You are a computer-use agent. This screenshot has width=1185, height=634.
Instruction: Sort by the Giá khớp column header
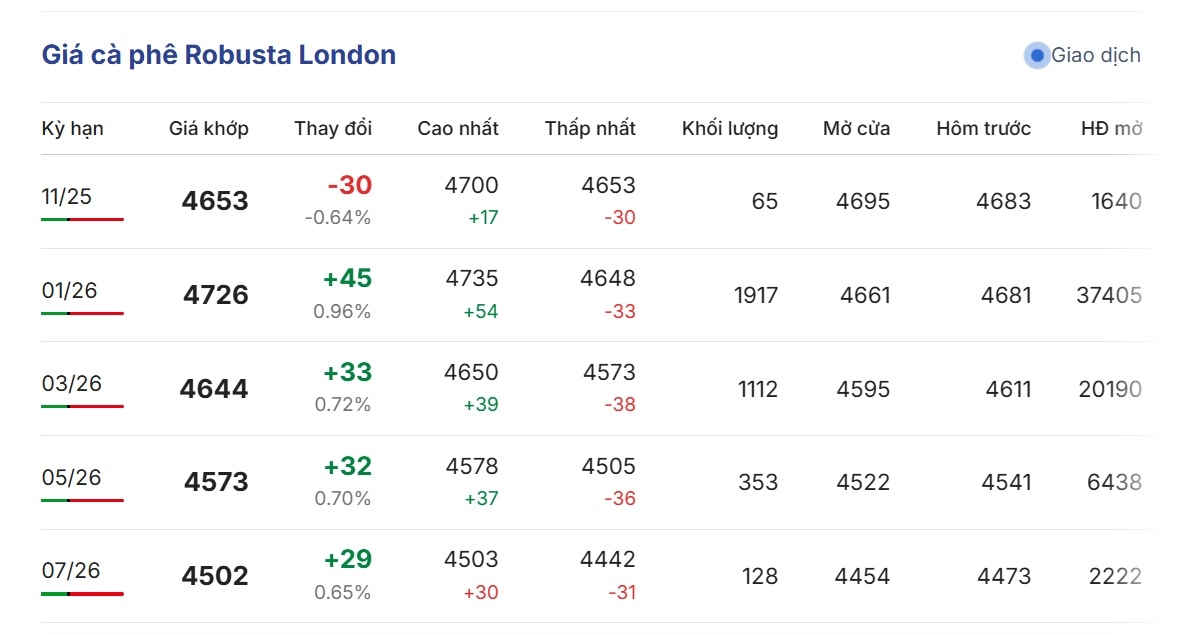[x=208, y=129]
